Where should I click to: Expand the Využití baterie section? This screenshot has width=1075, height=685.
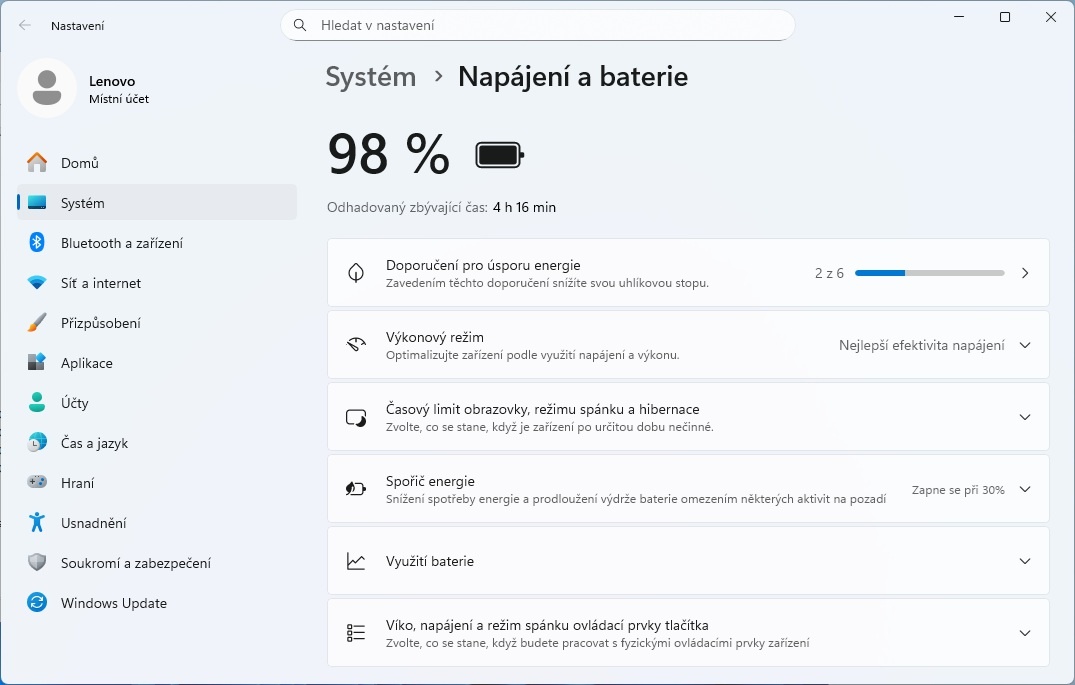pos(1024,561)
